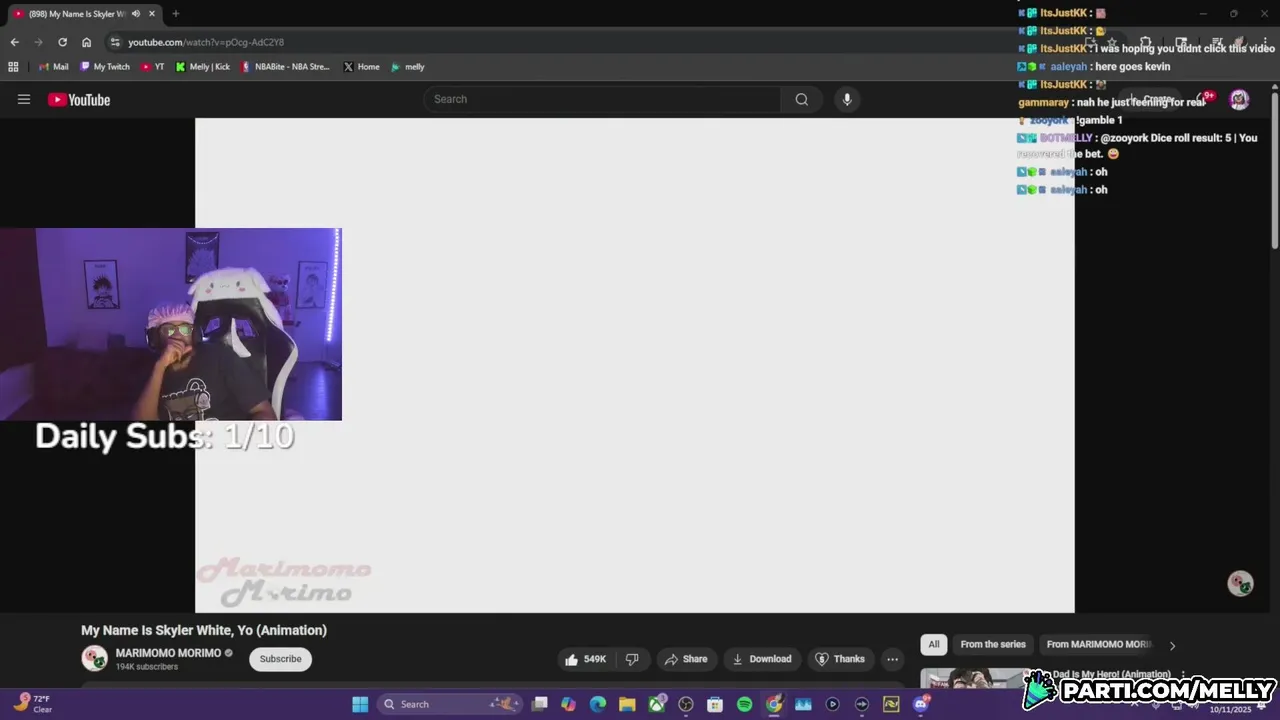
Task: Open OBS Studio from taskbar
Action: (686, 704)
